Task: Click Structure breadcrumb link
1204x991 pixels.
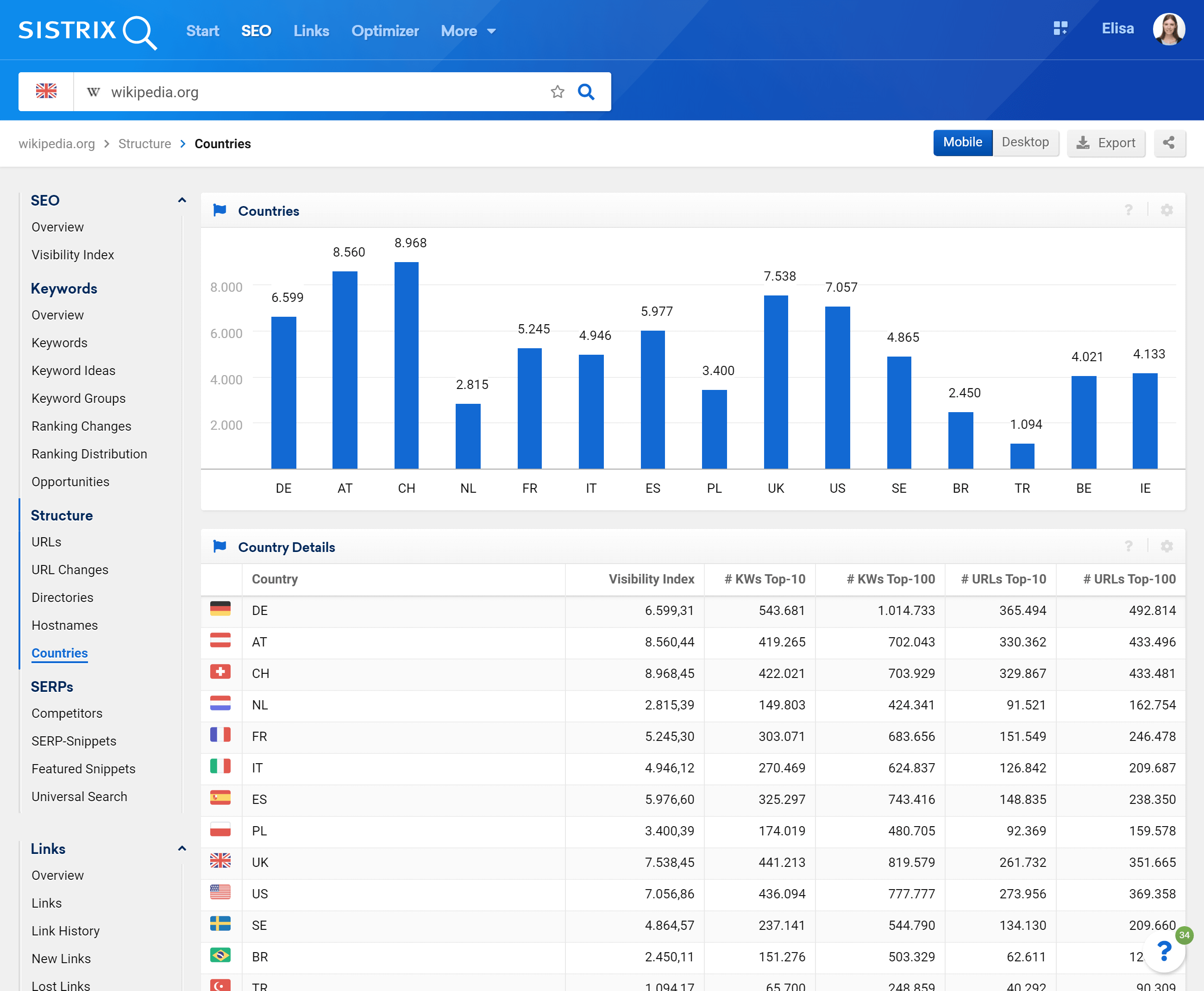Action: pyautogui.click(x=144, y=144)
